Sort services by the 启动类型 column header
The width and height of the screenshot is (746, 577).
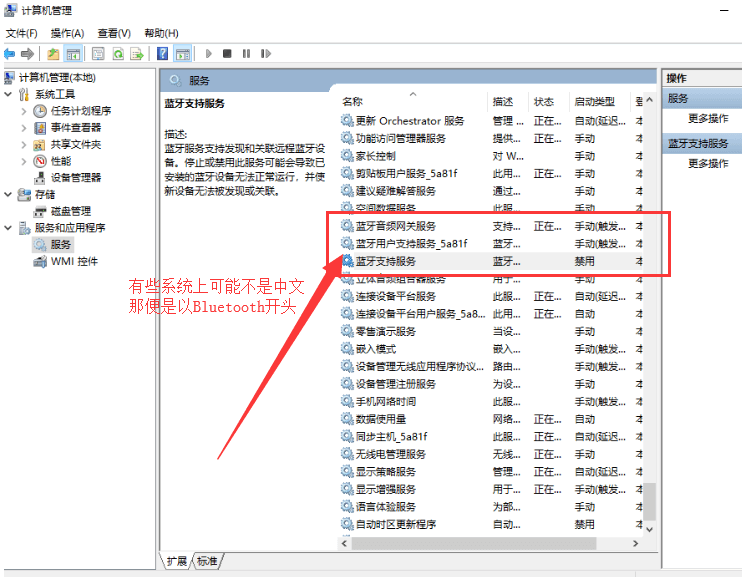[x=594, y=102]
